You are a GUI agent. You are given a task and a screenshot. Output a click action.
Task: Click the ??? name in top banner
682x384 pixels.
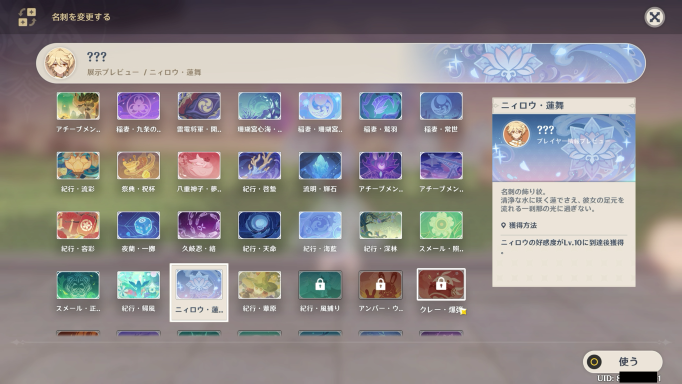(97, 57)
